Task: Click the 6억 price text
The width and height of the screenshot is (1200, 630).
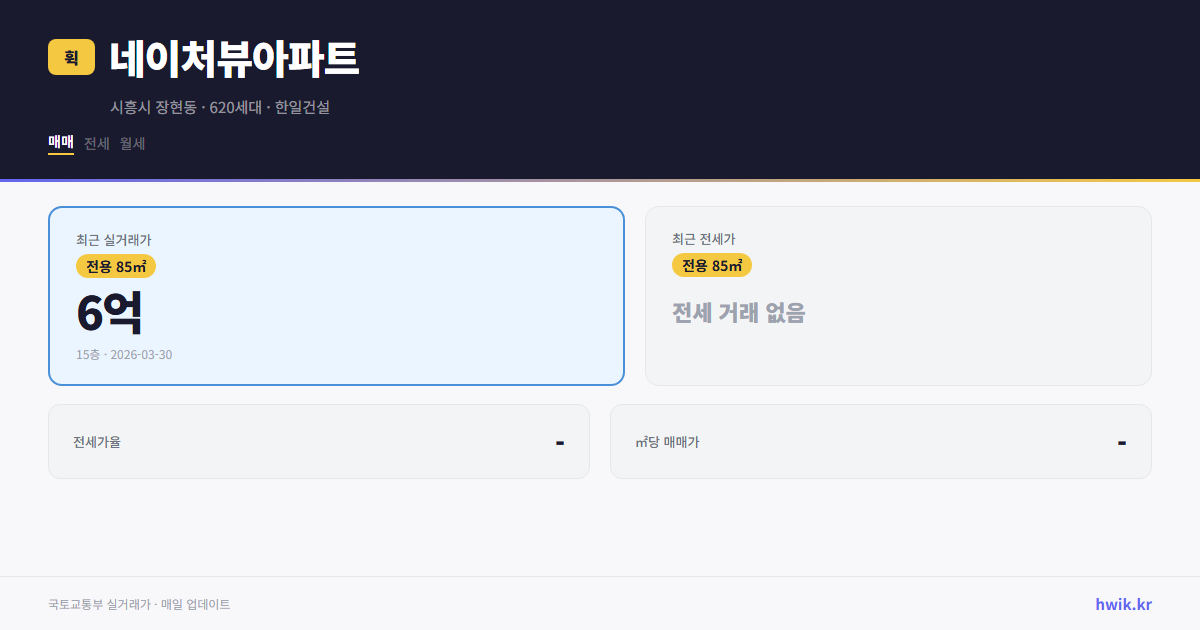Action: (109, 311)
